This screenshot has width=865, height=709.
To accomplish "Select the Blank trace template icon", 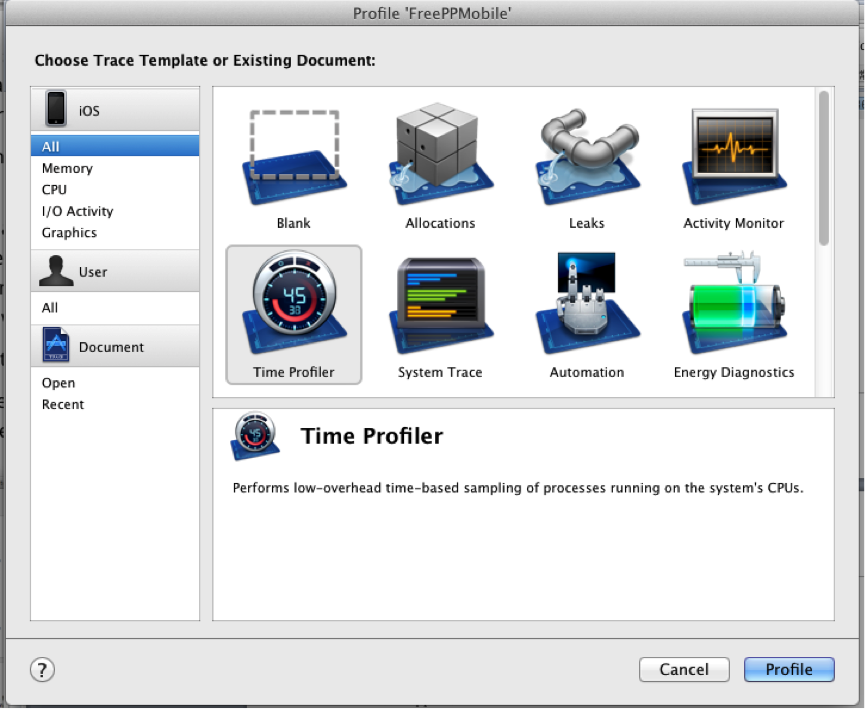I will pyautogui.click(x=294, y=158).
